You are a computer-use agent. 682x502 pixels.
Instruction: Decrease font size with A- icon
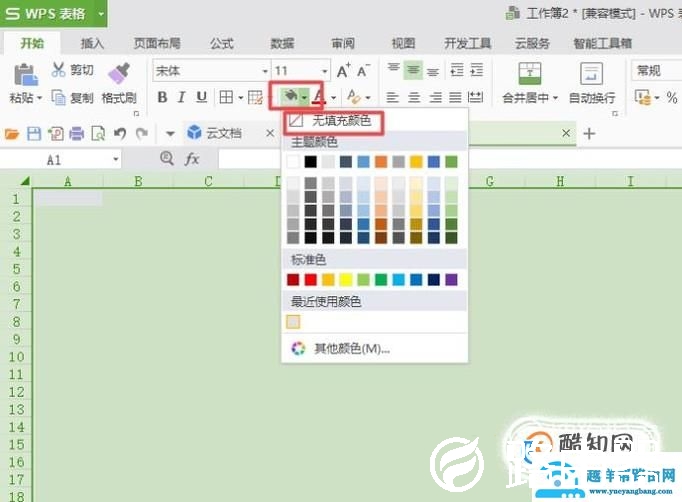[x=363, y=70]
